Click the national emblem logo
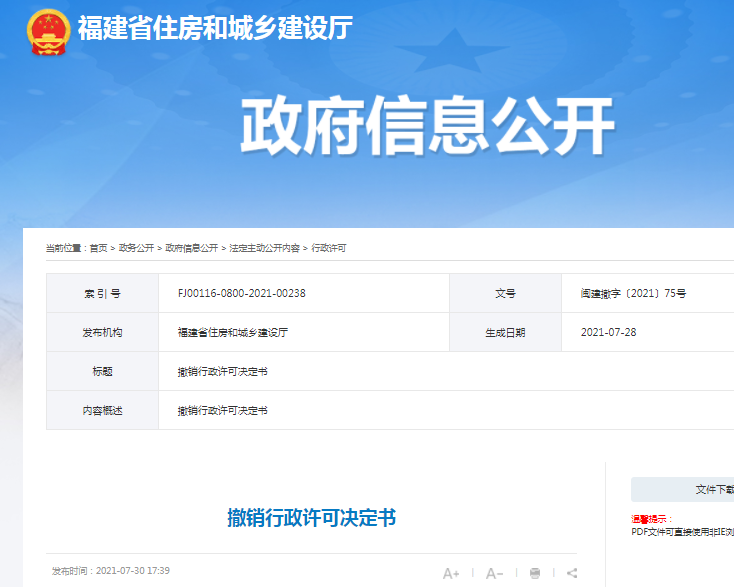734x587 pixels. tap(49, 32)
